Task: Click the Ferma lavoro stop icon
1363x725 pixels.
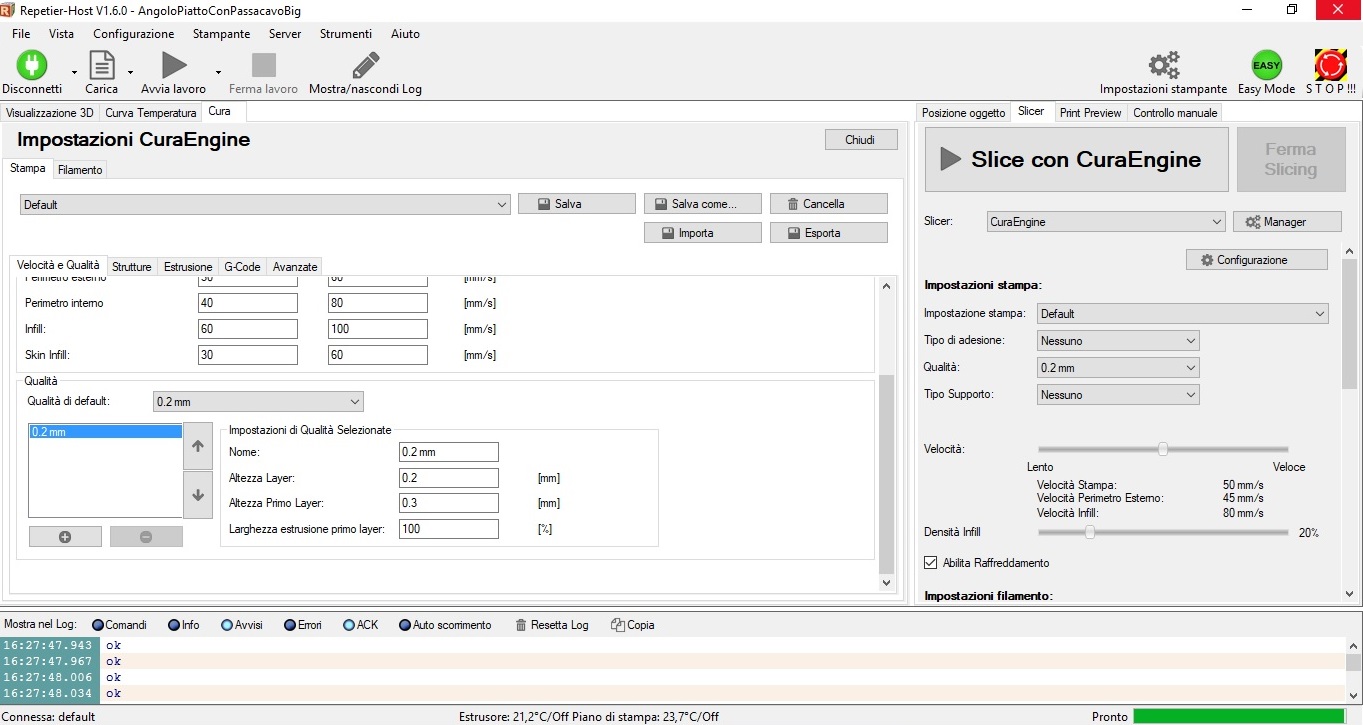Action: click(263, 65)
